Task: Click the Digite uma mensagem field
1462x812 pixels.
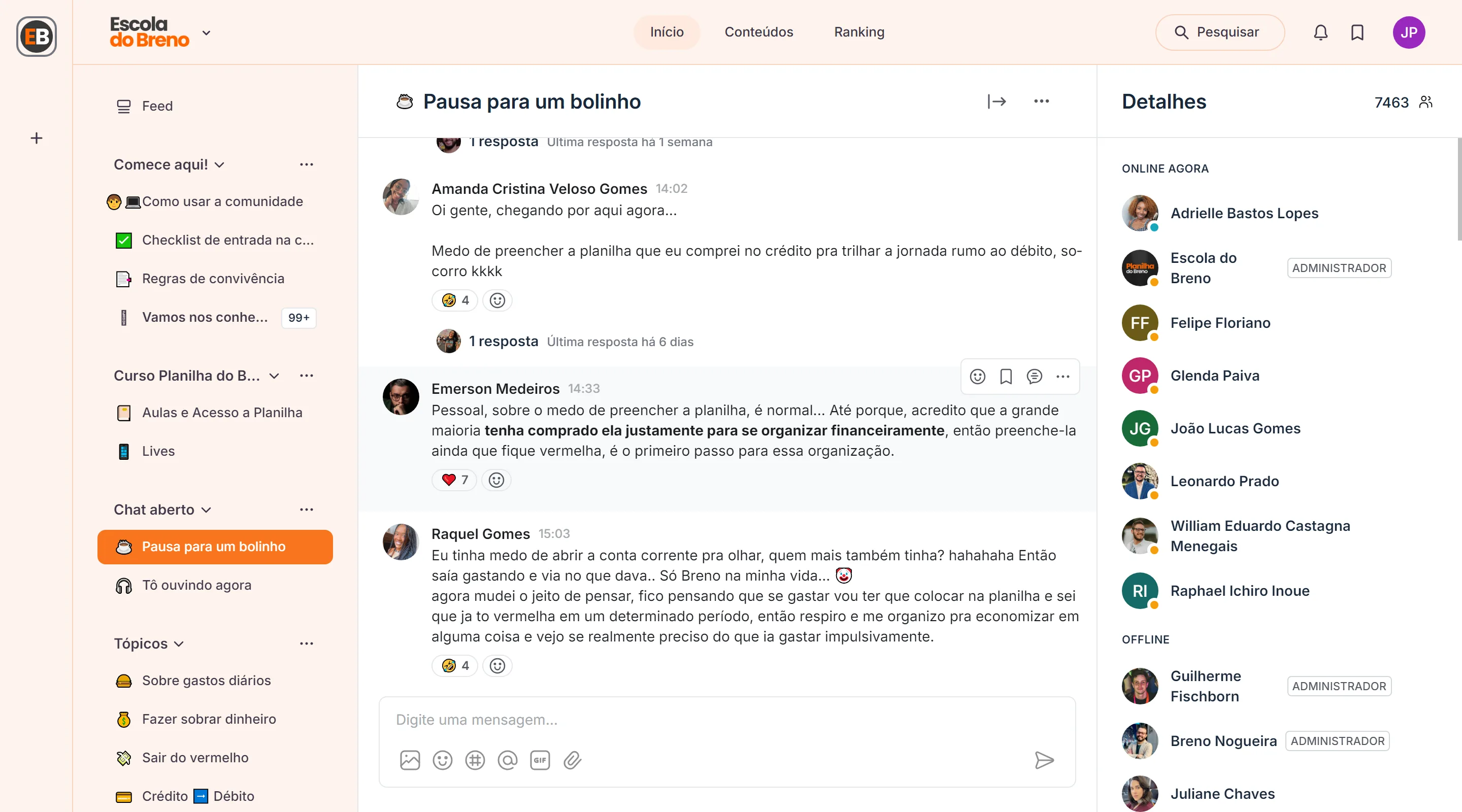Action: [x=726, y=720]
